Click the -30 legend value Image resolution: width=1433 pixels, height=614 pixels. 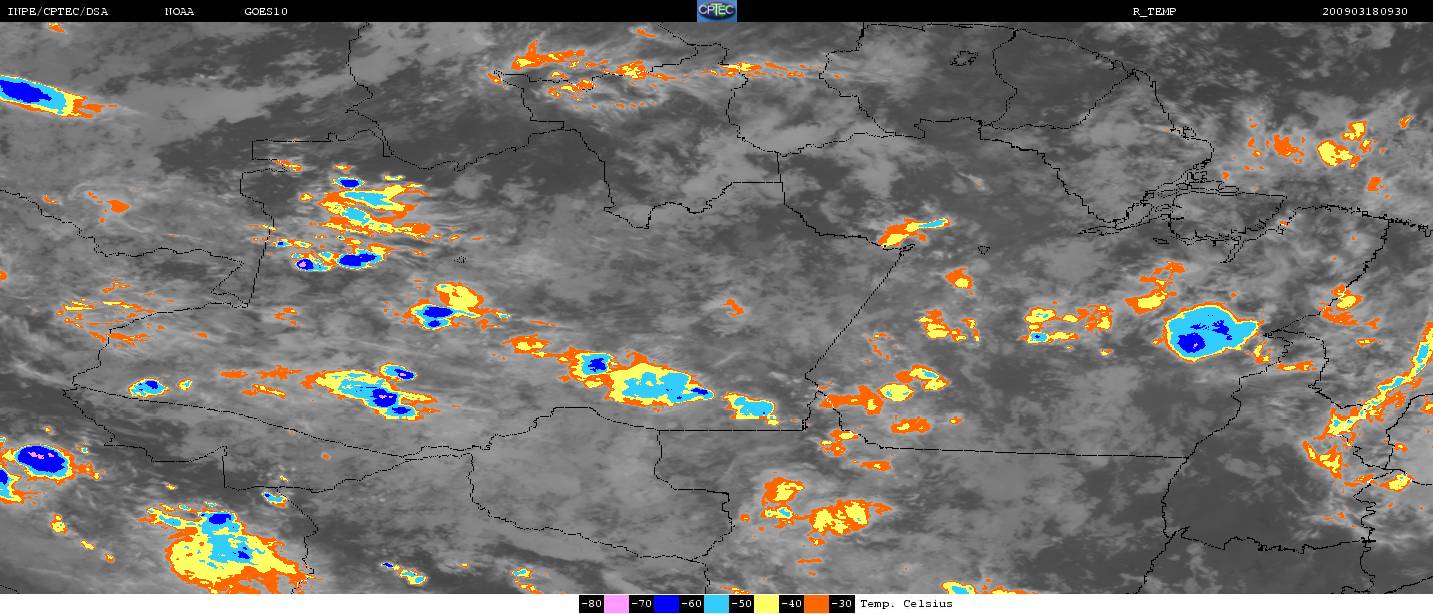[x=841, y=604]
